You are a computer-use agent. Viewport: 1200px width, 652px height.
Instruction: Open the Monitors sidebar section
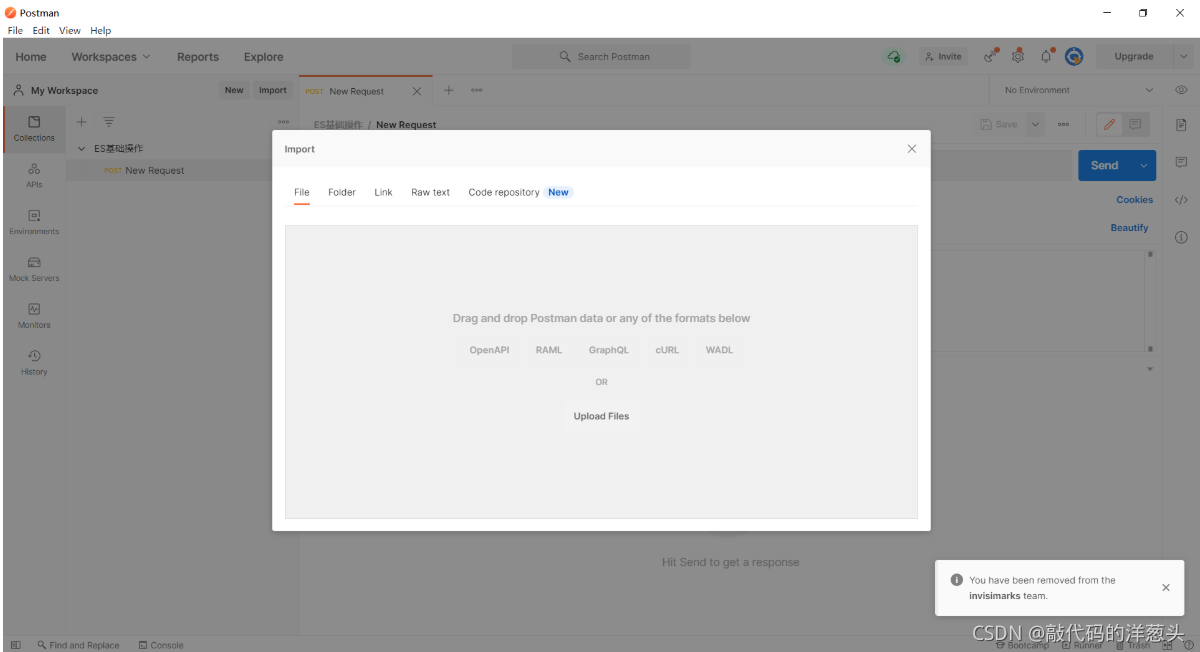click(x=34, y=316)
